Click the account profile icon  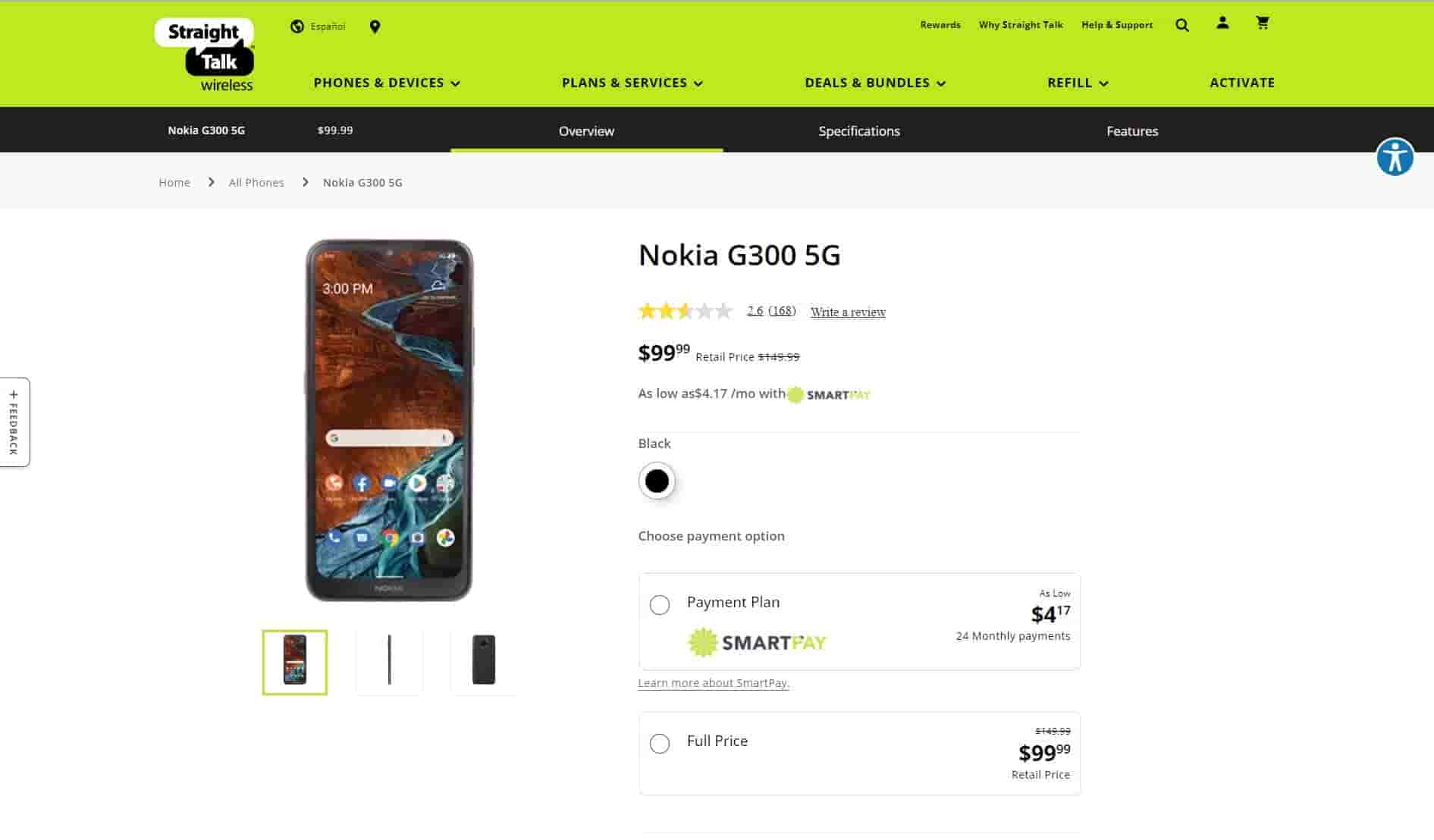[x=1222, y=23]
